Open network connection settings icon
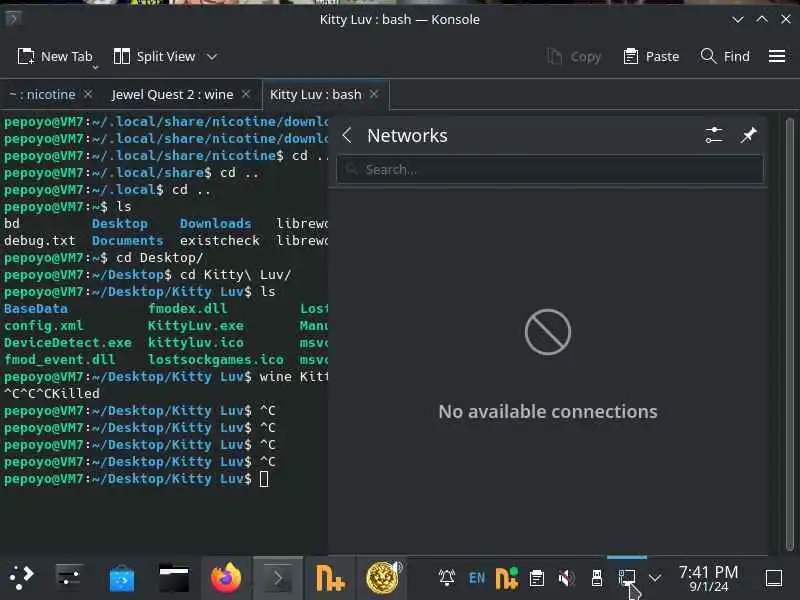Image resolution: width=800 pixels, height=600 pixels. click(714, 135)
